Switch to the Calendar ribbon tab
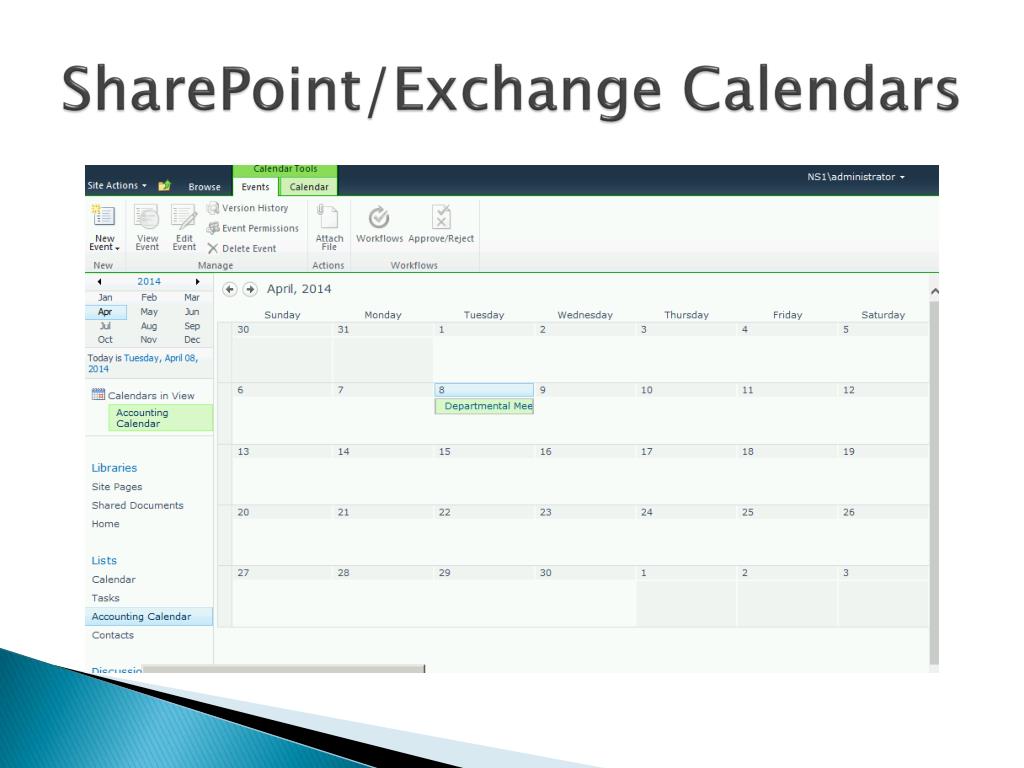1024x768 pixels. 309,187
